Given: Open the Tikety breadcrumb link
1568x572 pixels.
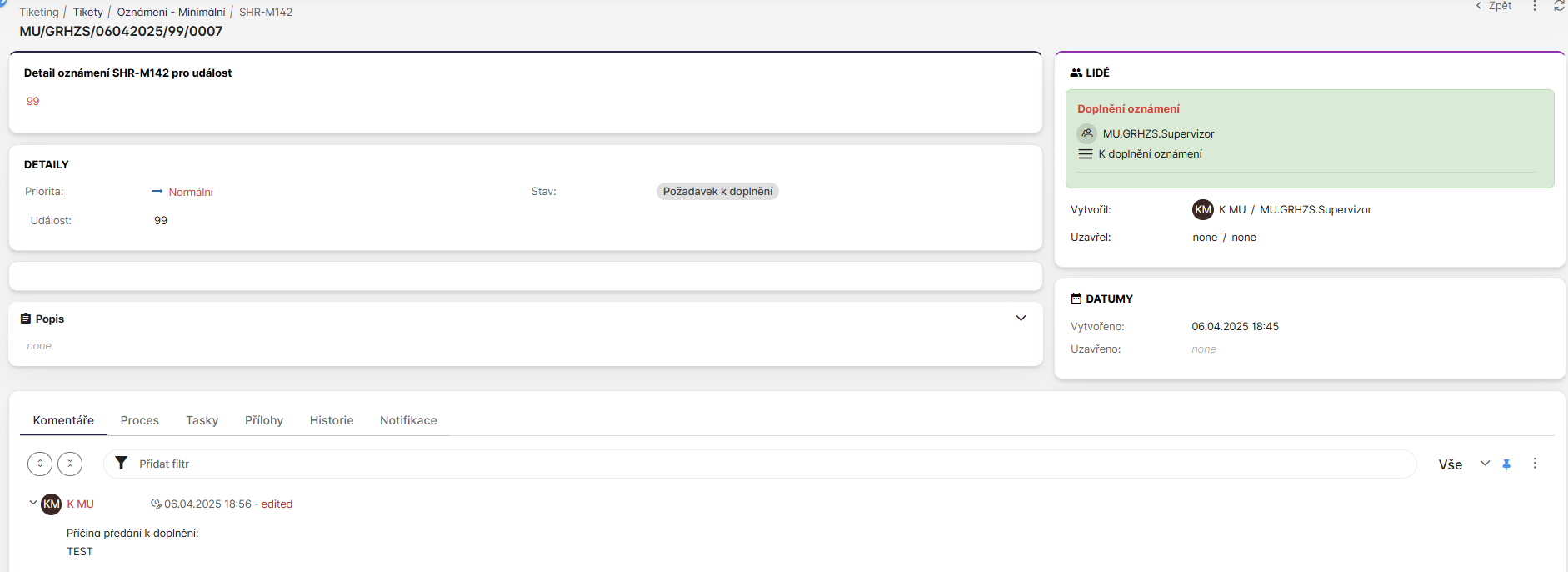Looking at the screenshot, I should (x=87, y=12).
